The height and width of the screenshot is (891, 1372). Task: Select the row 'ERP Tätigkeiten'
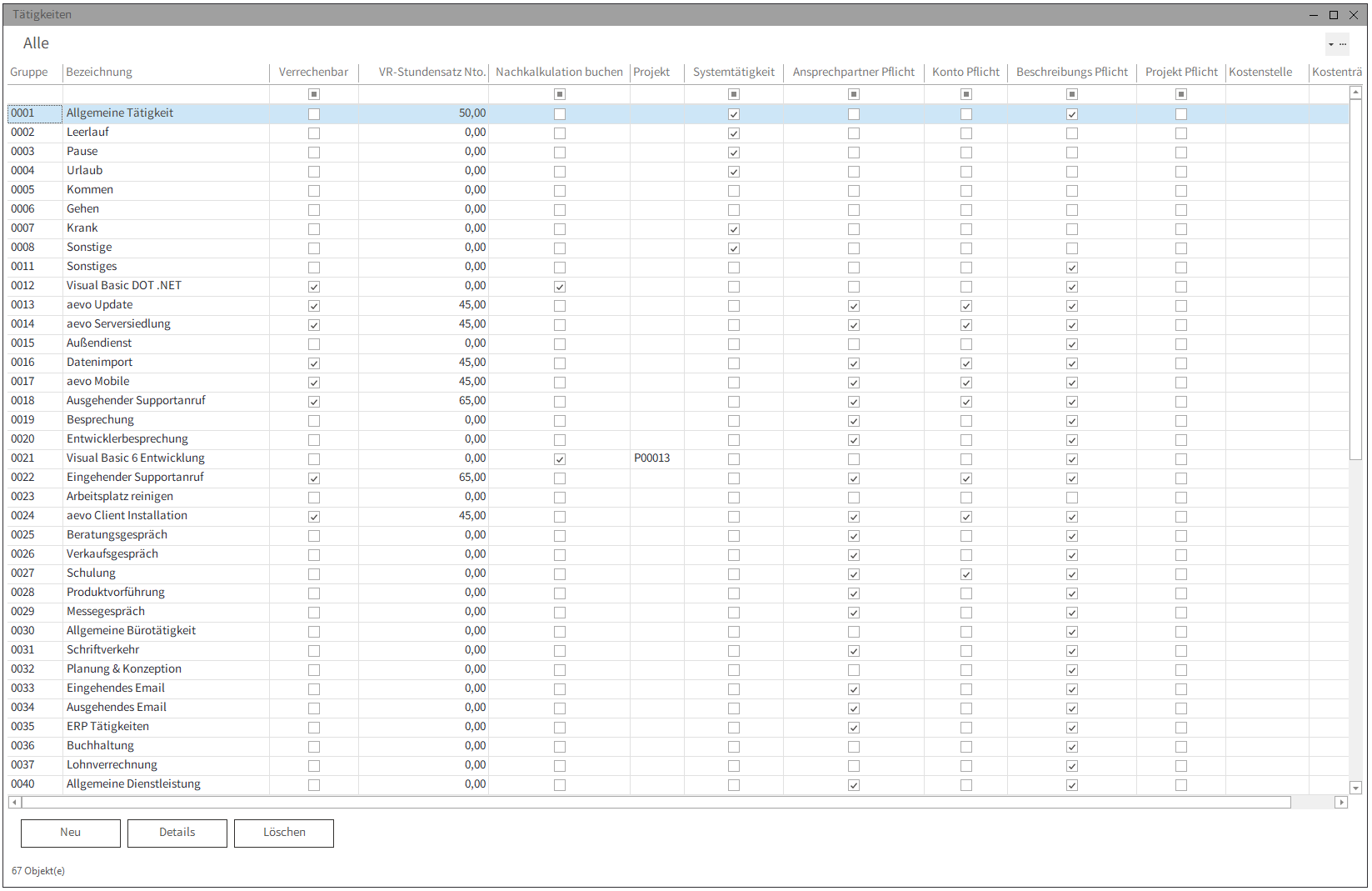point(678,727)
